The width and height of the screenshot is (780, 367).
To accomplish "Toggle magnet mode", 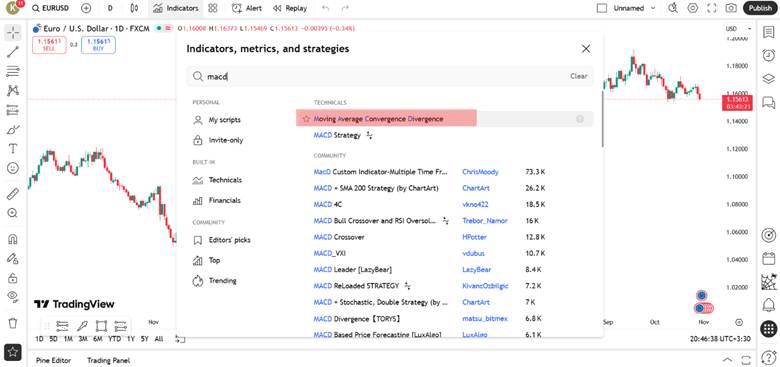I will (x=13, y=239).
